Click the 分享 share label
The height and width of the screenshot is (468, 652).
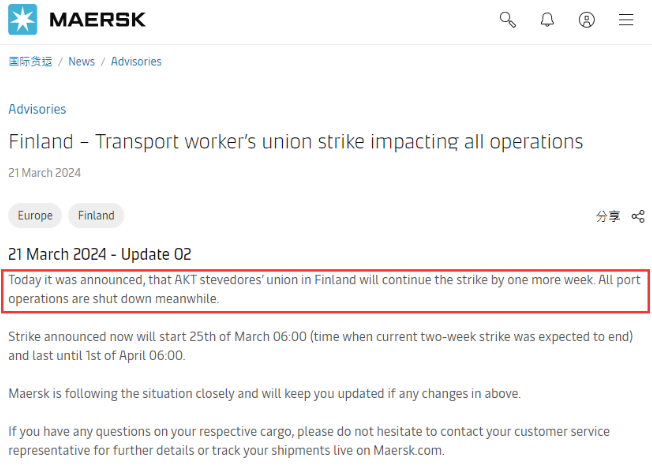coord(608,216)
